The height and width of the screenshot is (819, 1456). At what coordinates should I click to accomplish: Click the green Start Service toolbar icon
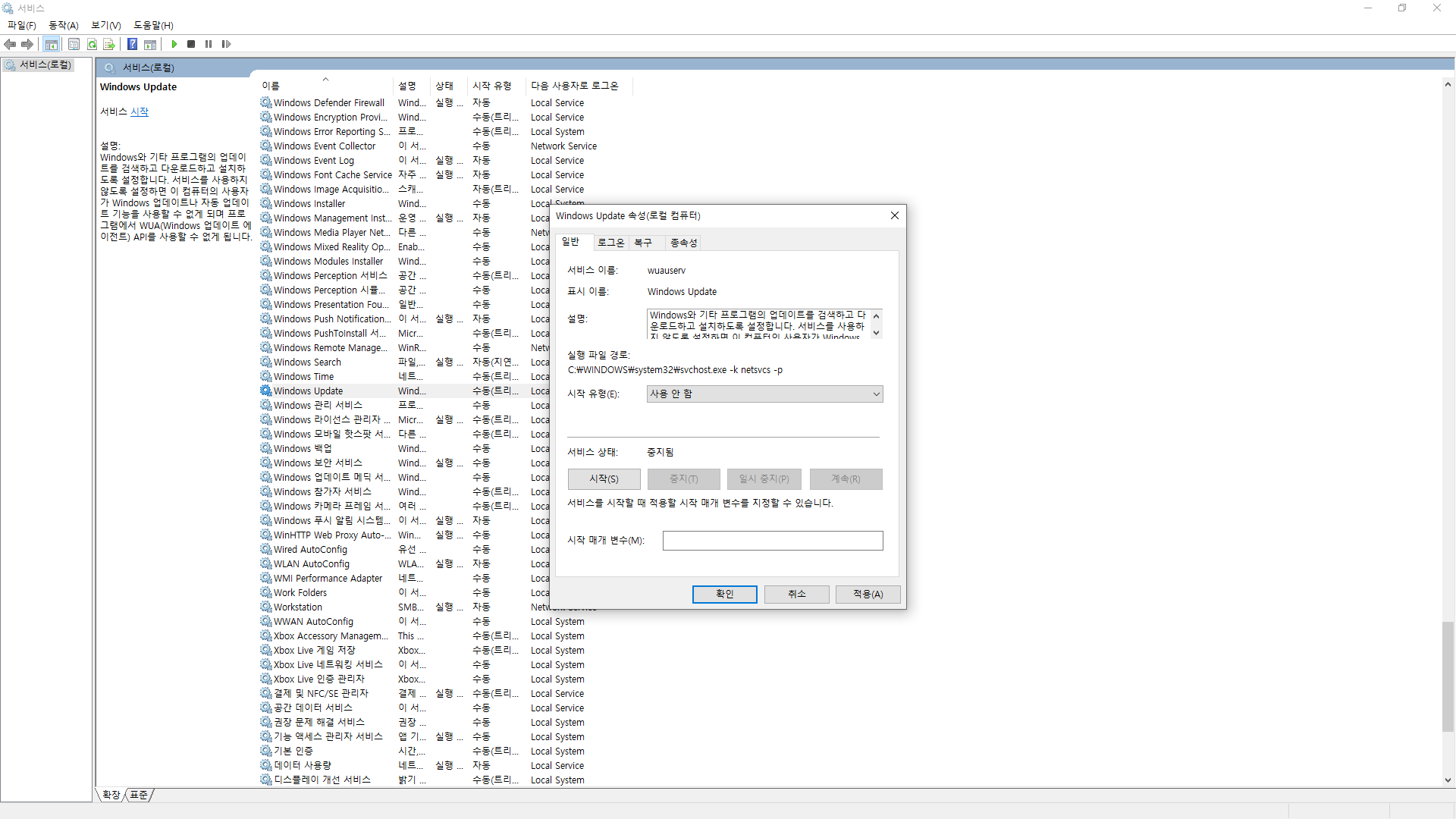[174, 44]
